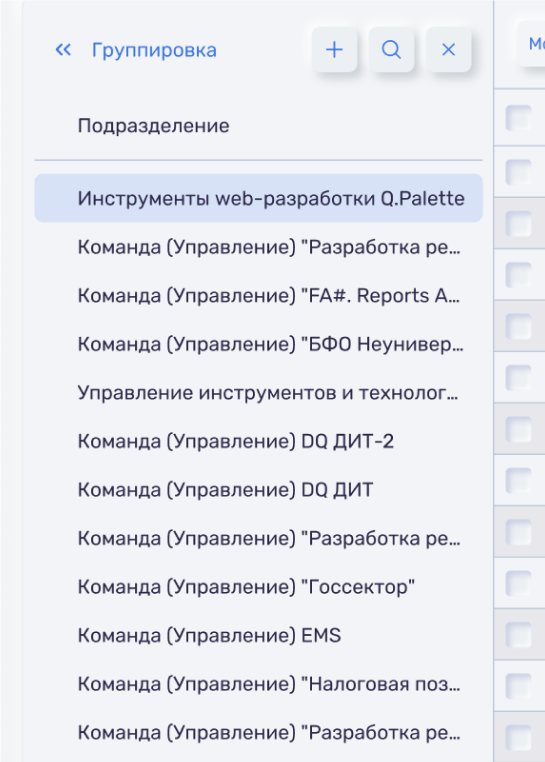Select Команда (Управление) "БФО Неунивер..." item
545x762 pixels.
[x=259, y=344]
